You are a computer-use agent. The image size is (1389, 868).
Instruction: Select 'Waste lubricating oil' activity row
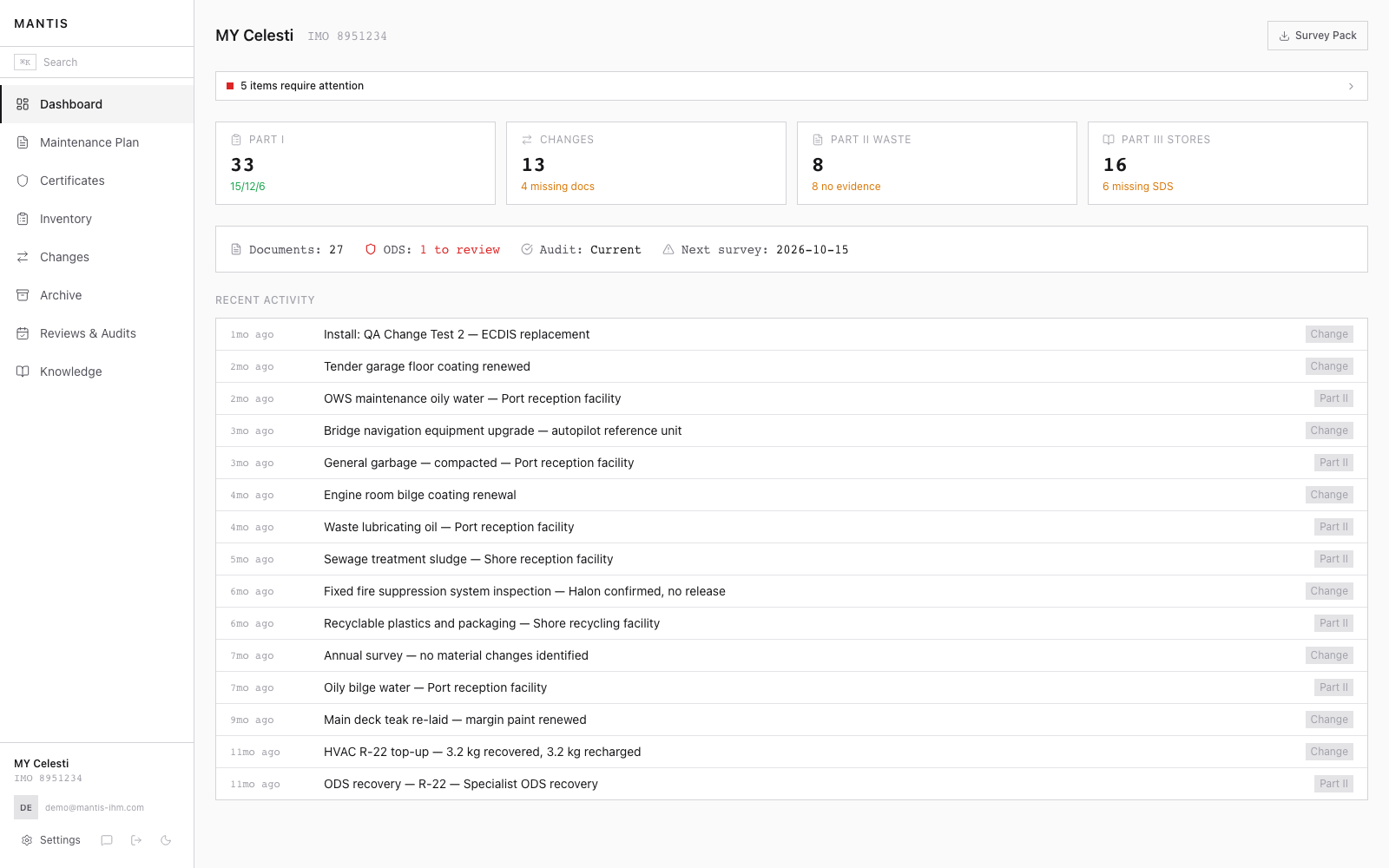(792, 527)
